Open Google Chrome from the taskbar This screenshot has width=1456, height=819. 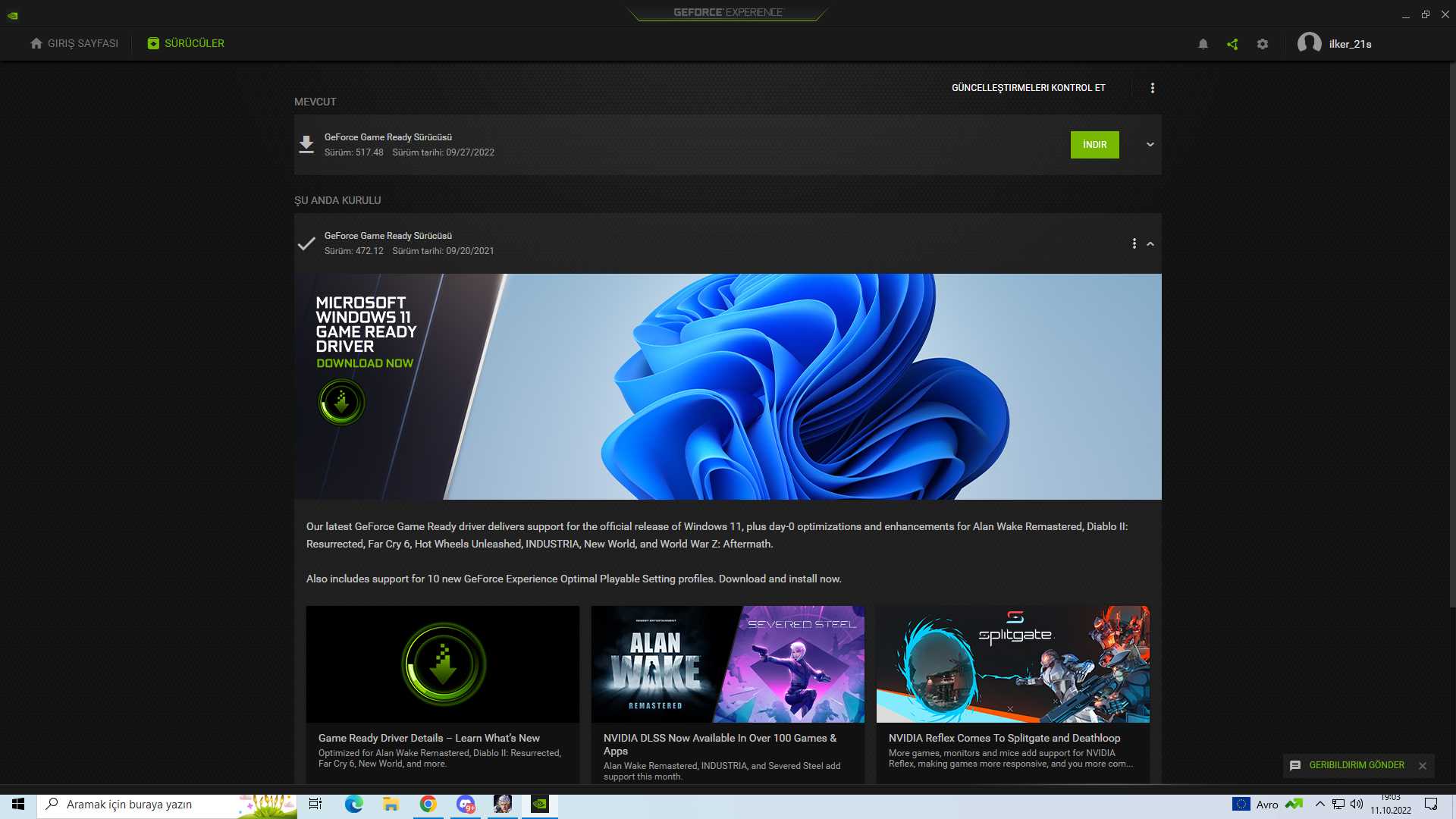[428, 804]
